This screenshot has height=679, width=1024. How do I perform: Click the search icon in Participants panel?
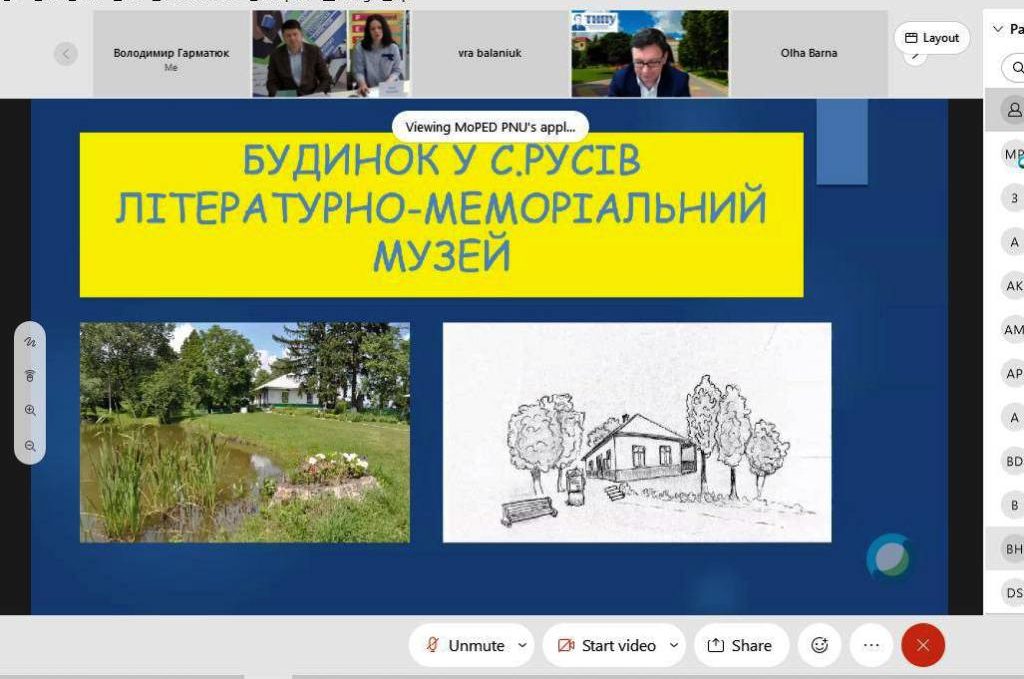point(1017,68)
